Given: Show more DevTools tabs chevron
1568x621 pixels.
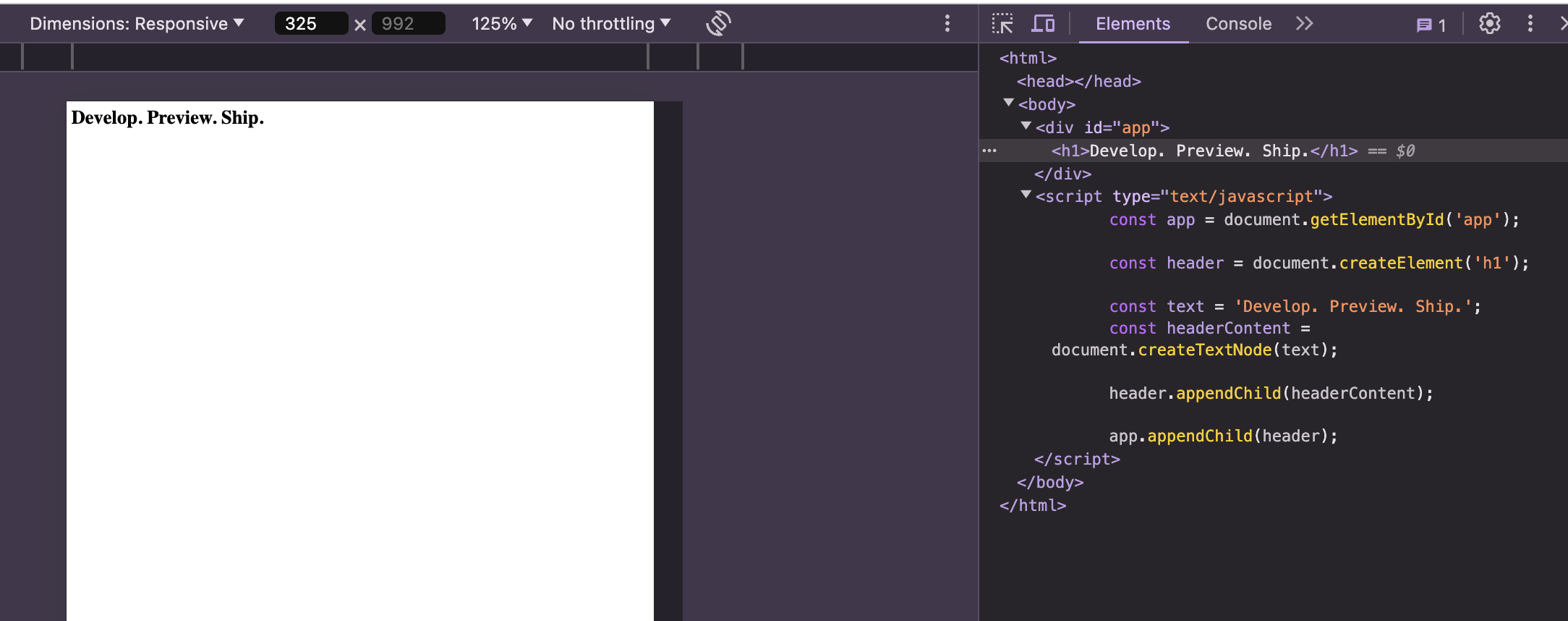Looking at the screenshot, I should (x=1304, y=24).
